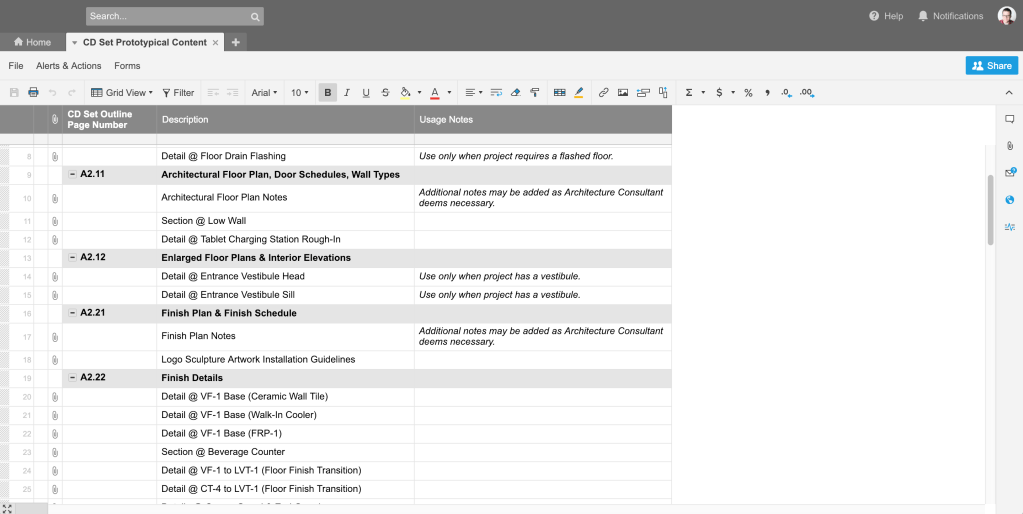This screenshot has width=1023, height=514.
Task: Apply percentage format to cells
Action: [747, 93]
